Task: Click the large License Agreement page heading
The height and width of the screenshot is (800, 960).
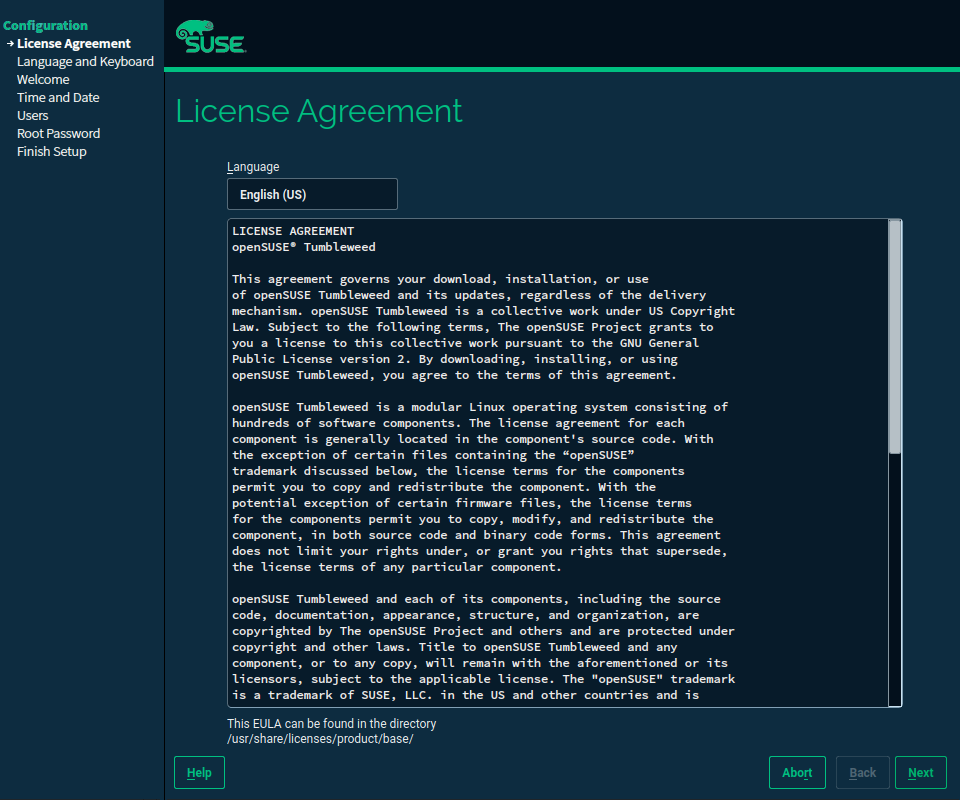Action: [x=319, y=111]
